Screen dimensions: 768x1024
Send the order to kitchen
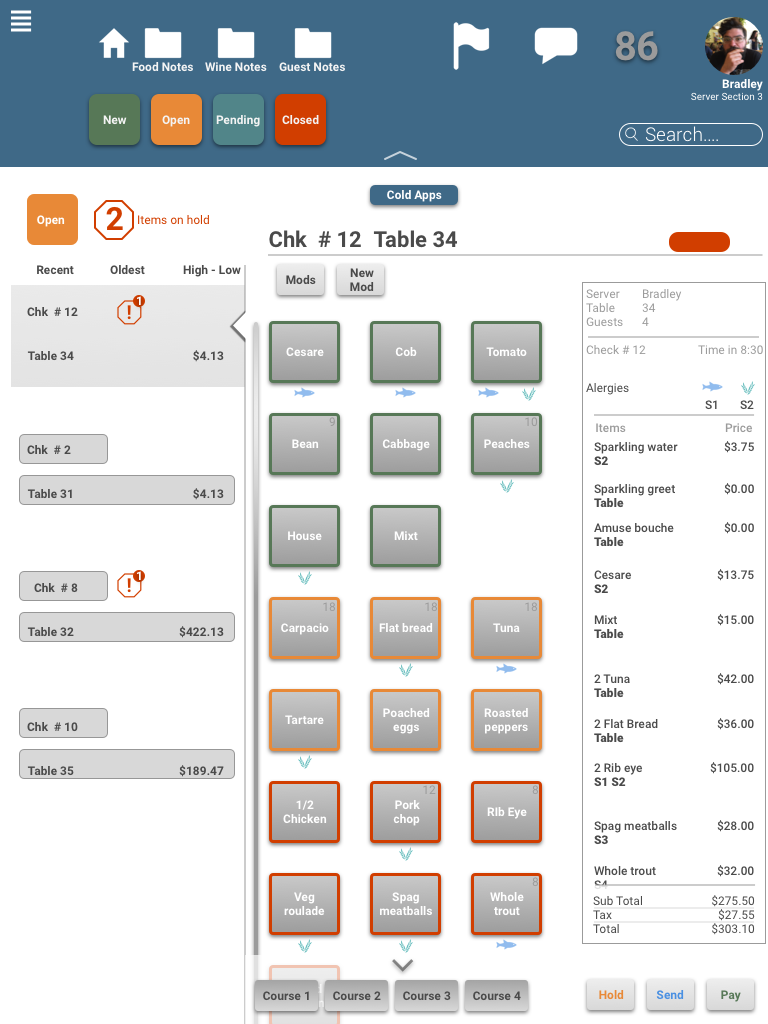pyautogui.click(x=670, y=995)
